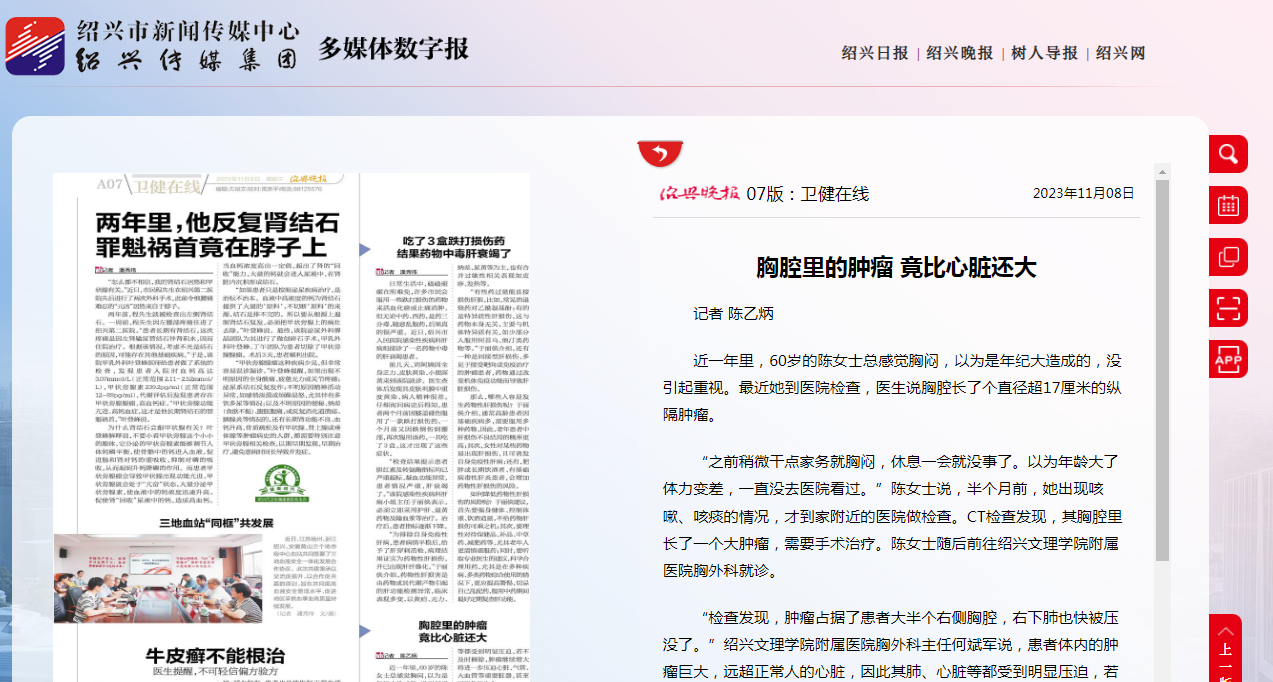The image size is (1273, 682).
Task: Click the 绍兴晚报 red masthead logo
Action: 699,193
